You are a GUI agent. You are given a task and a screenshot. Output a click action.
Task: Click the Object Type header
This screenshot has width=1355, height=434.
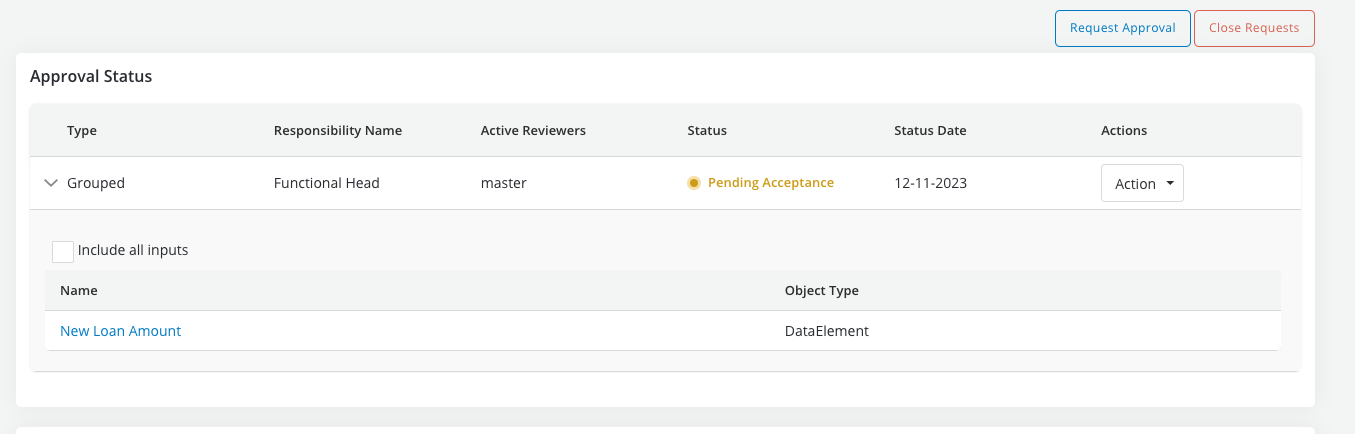pyautogui.click(x=821, y=291)
